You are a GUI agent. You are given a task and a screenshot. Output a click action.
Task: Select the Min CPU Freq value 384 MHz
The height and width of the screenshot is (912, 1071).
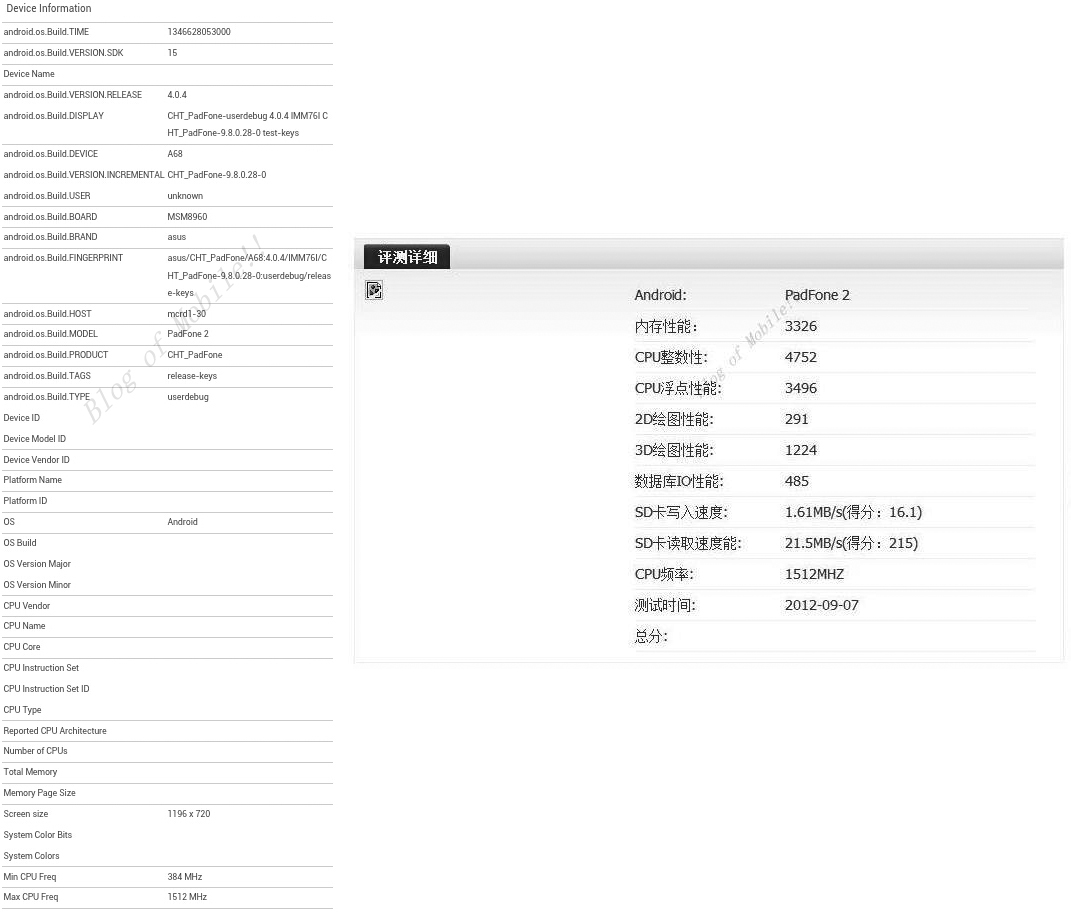(x=184, y=877)
